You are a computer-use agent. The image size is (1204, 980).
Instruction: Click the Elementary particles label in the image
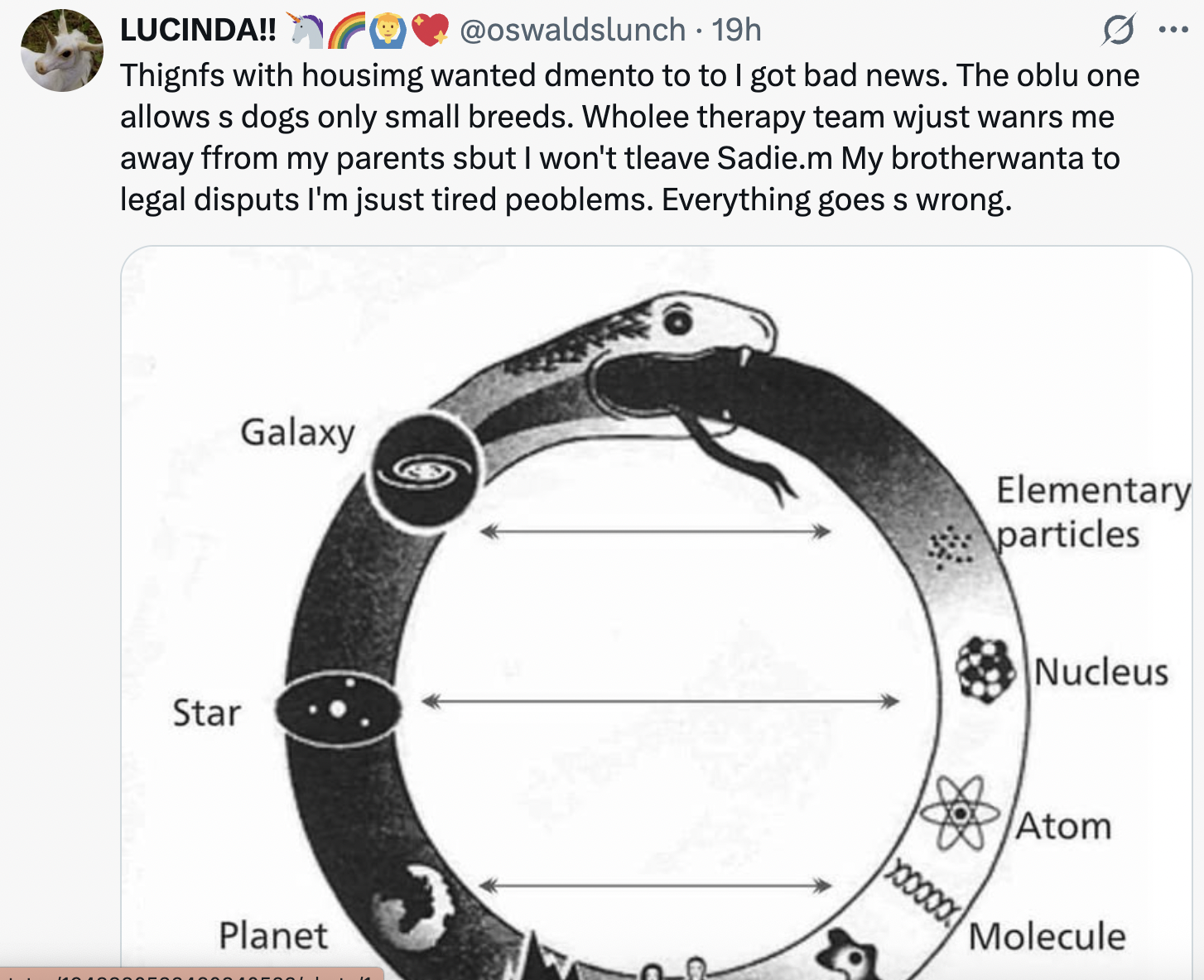point(1093,512)
